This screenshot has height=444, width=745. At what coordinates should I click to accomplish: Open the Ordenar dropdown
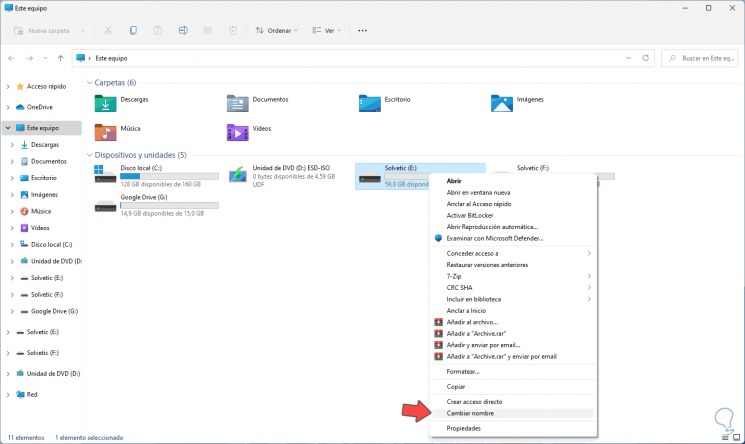[x=277, y=30]
